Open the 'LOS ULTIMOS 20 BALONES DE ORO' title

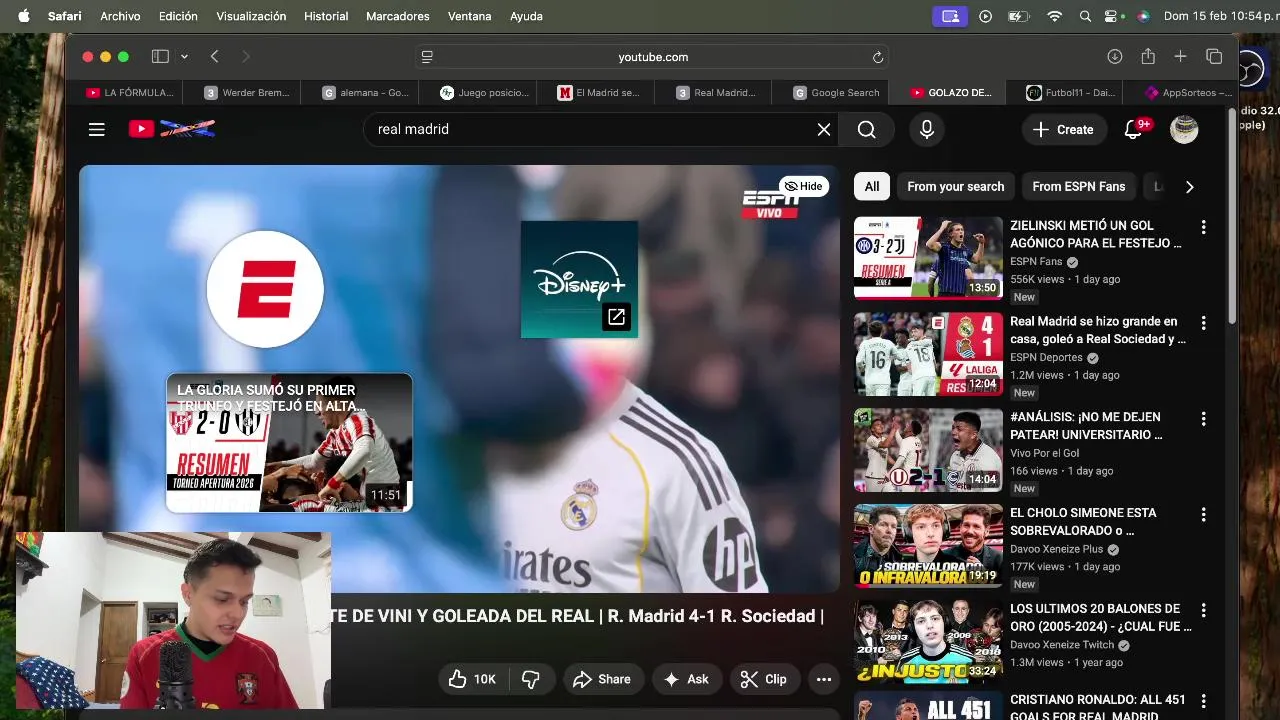tap(1101, 617)
